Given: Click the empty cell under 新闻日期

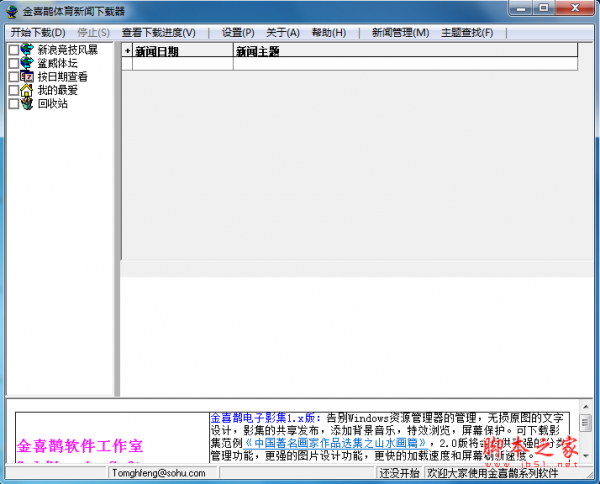Looking at the screenshot, I should (x=183, y=64).
